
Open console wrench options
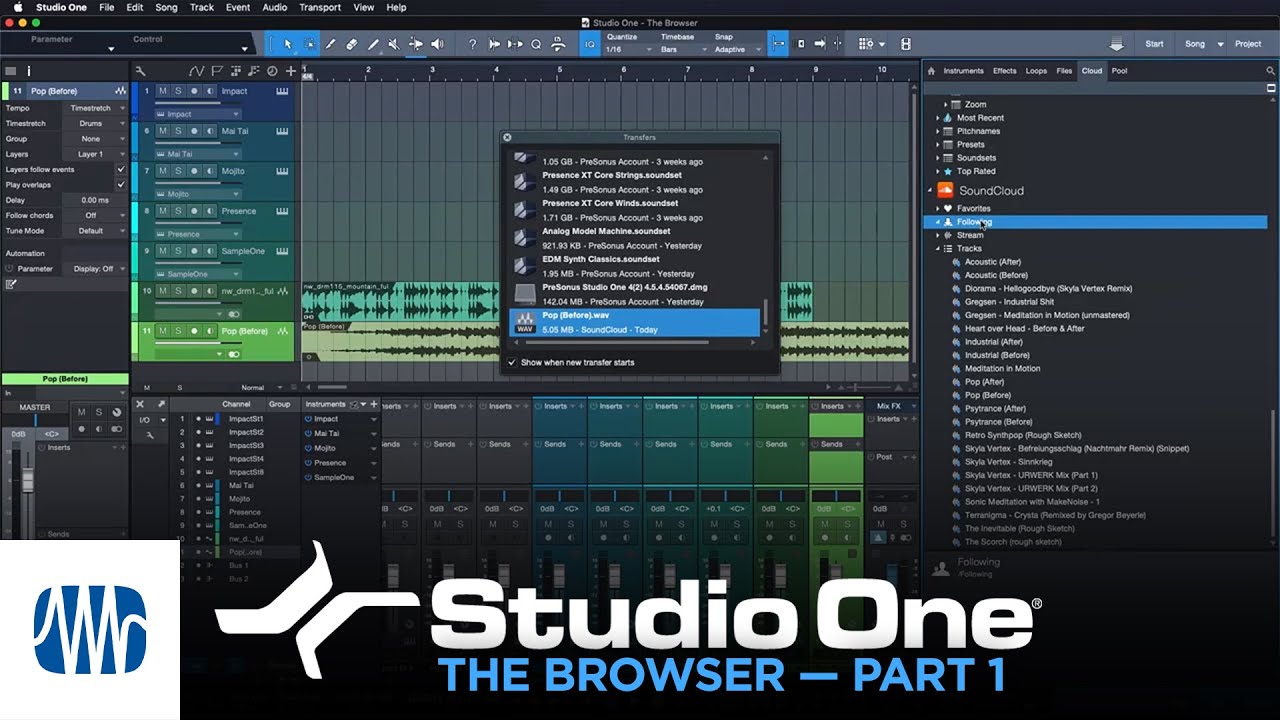tap(149, 435)
